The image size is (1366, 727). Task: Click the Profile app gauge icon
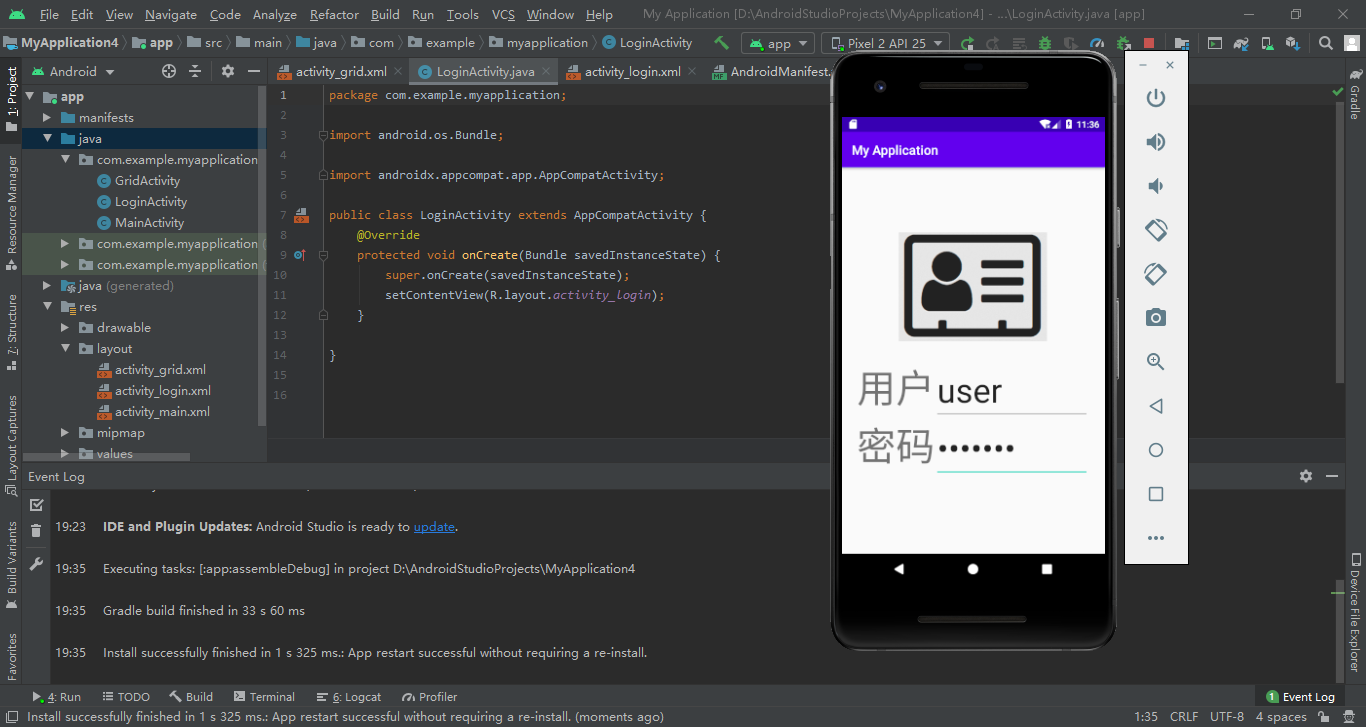(x=1097, y=43)
